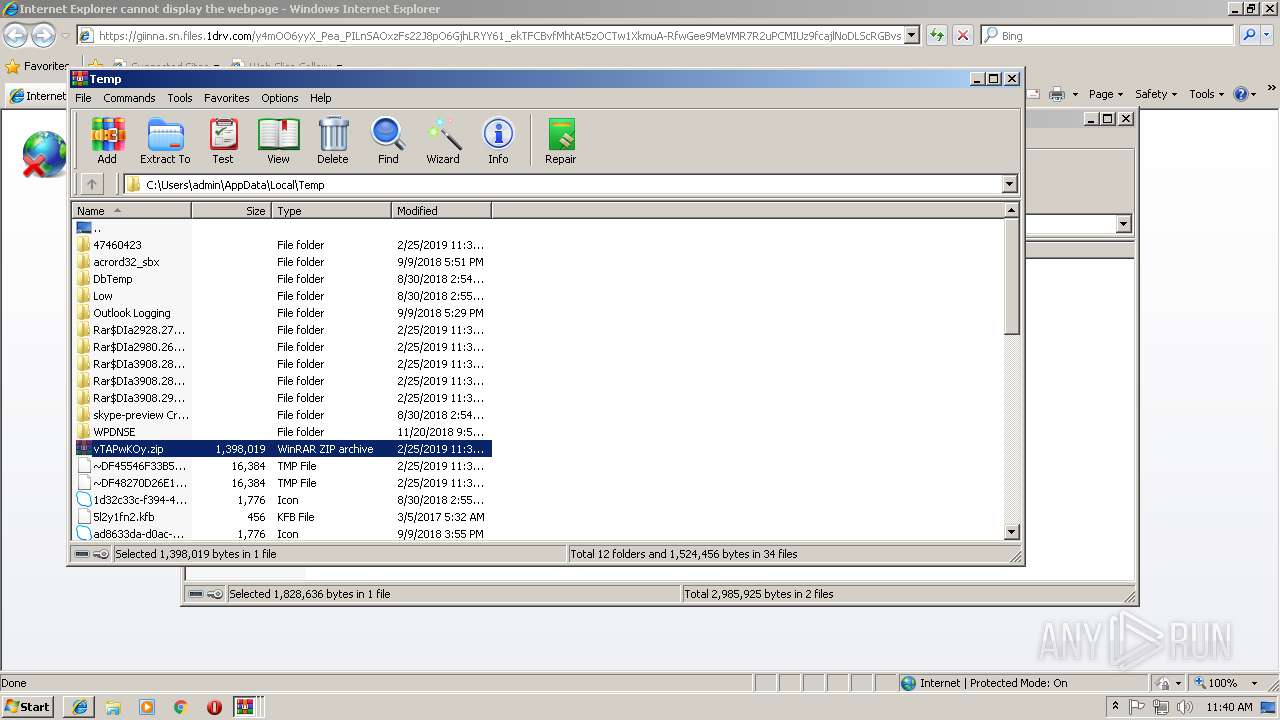
Task: Click the Bing search magnifier button
Action: coord(1249,35)
